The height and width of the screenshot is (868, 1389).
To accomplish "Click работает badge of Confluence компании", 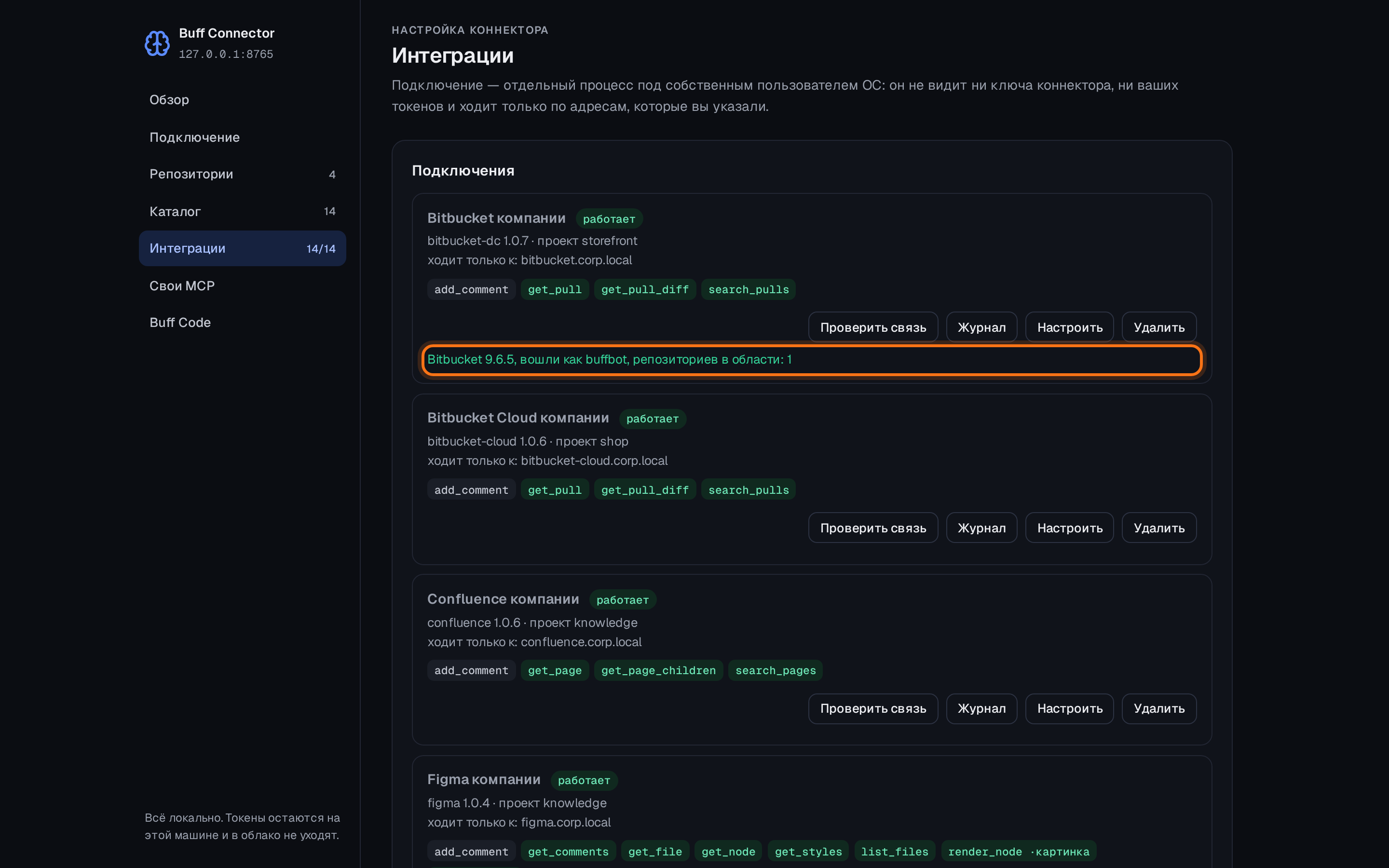I will tap(622, 600).
